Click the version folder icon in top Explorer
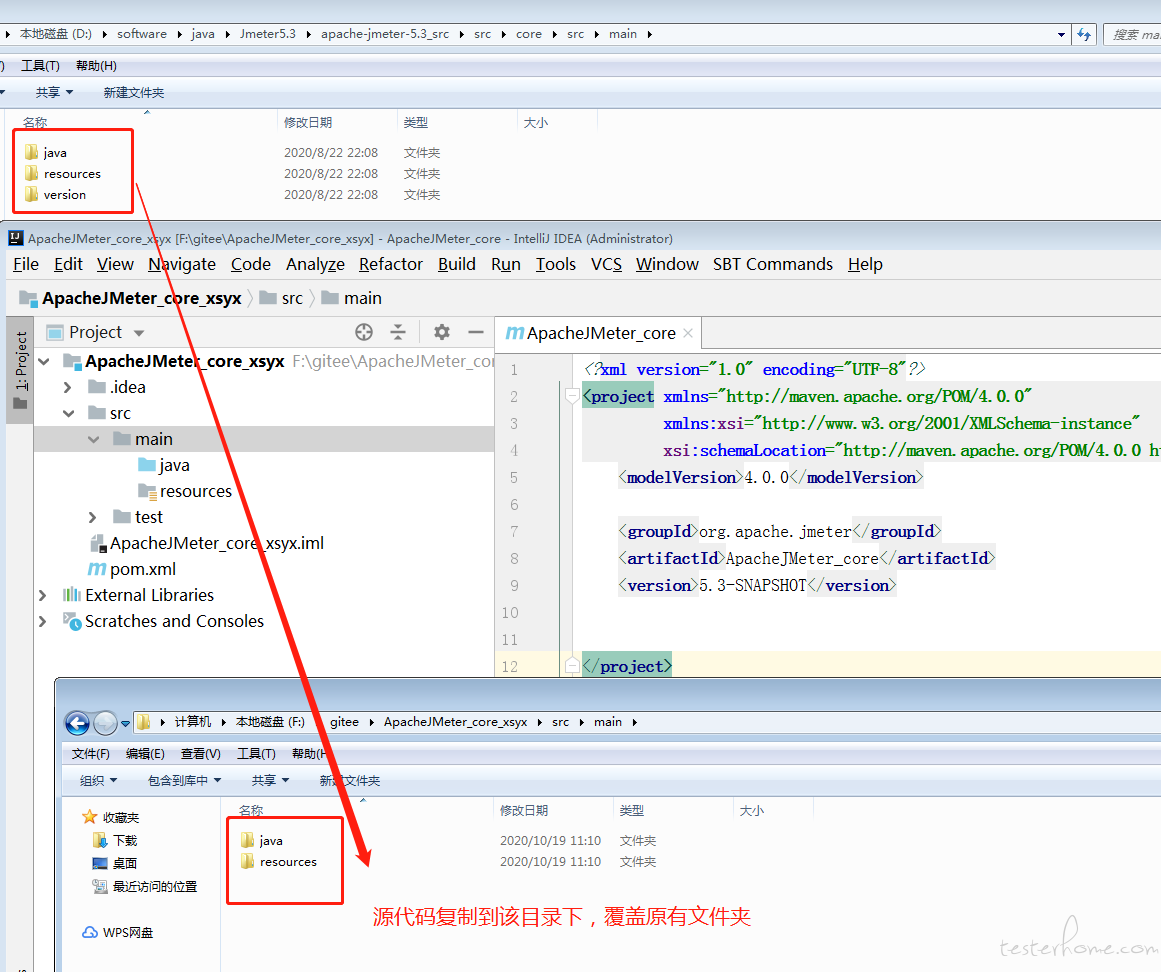 tap(31, 195)
